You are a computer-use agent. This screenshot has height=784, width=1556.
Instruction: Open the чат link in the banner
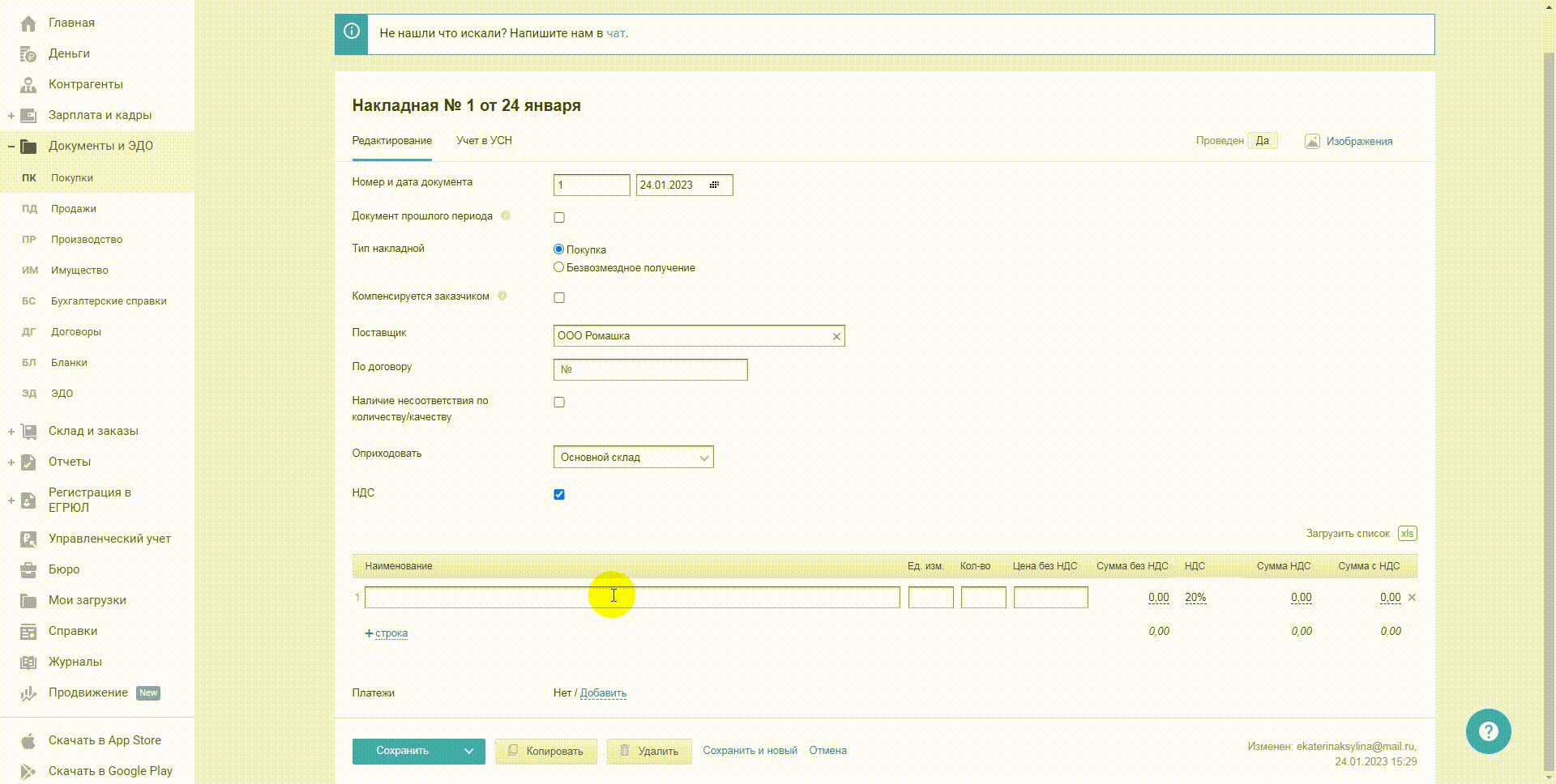[x=616, y=33]
